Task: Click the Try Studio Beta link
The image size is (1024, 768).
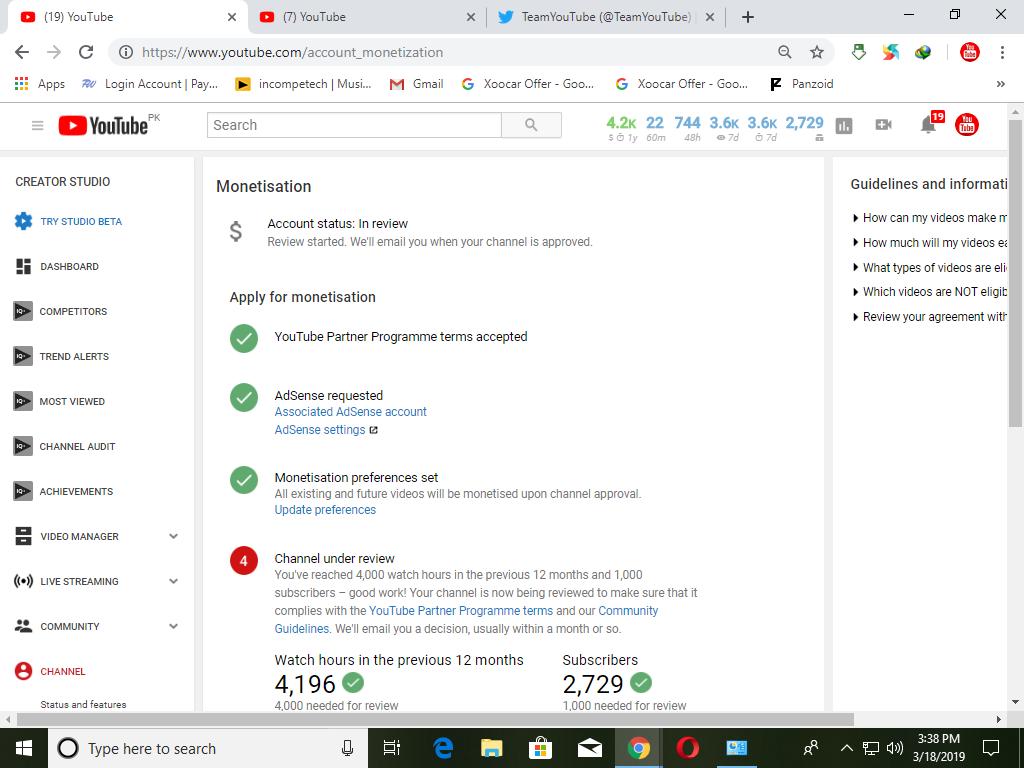Action: [x=81, y=221]
